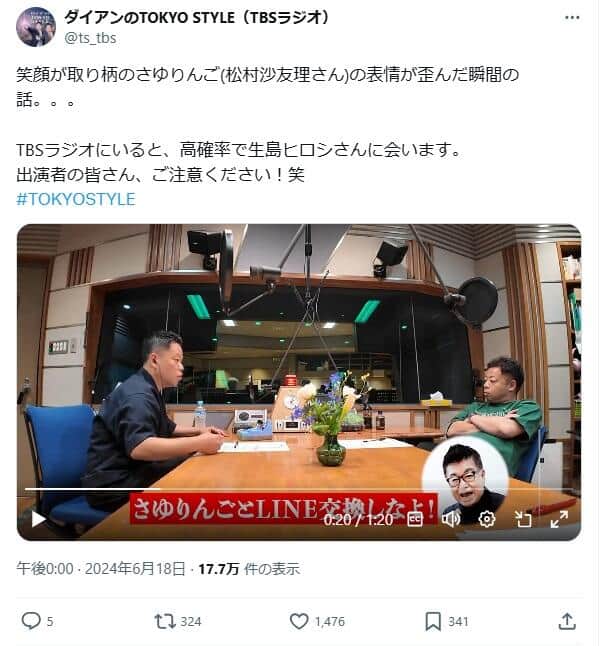Open the @ts_tbs handle profile

90,38
